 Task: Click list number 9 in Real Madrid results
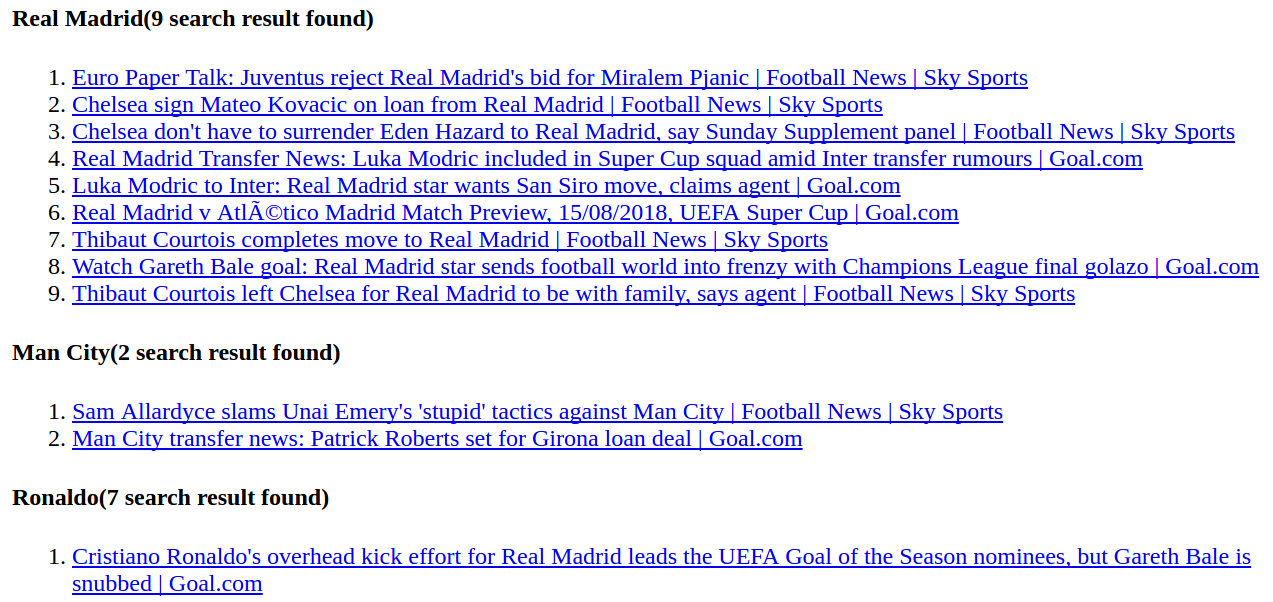(57, 294)
